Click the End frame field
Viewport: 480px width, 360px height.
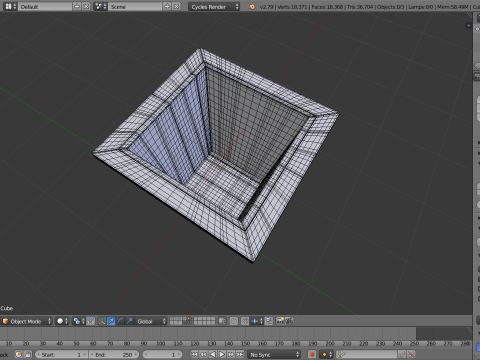(114, 354)
